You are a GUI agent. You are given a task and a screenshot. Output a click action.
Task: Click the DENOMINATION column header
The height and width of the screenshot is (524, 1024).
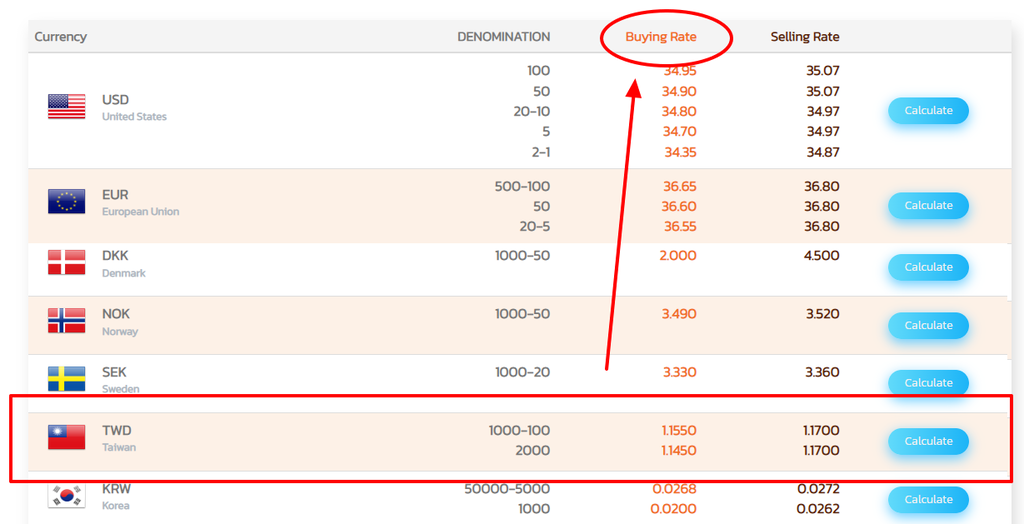pos(504,37)
